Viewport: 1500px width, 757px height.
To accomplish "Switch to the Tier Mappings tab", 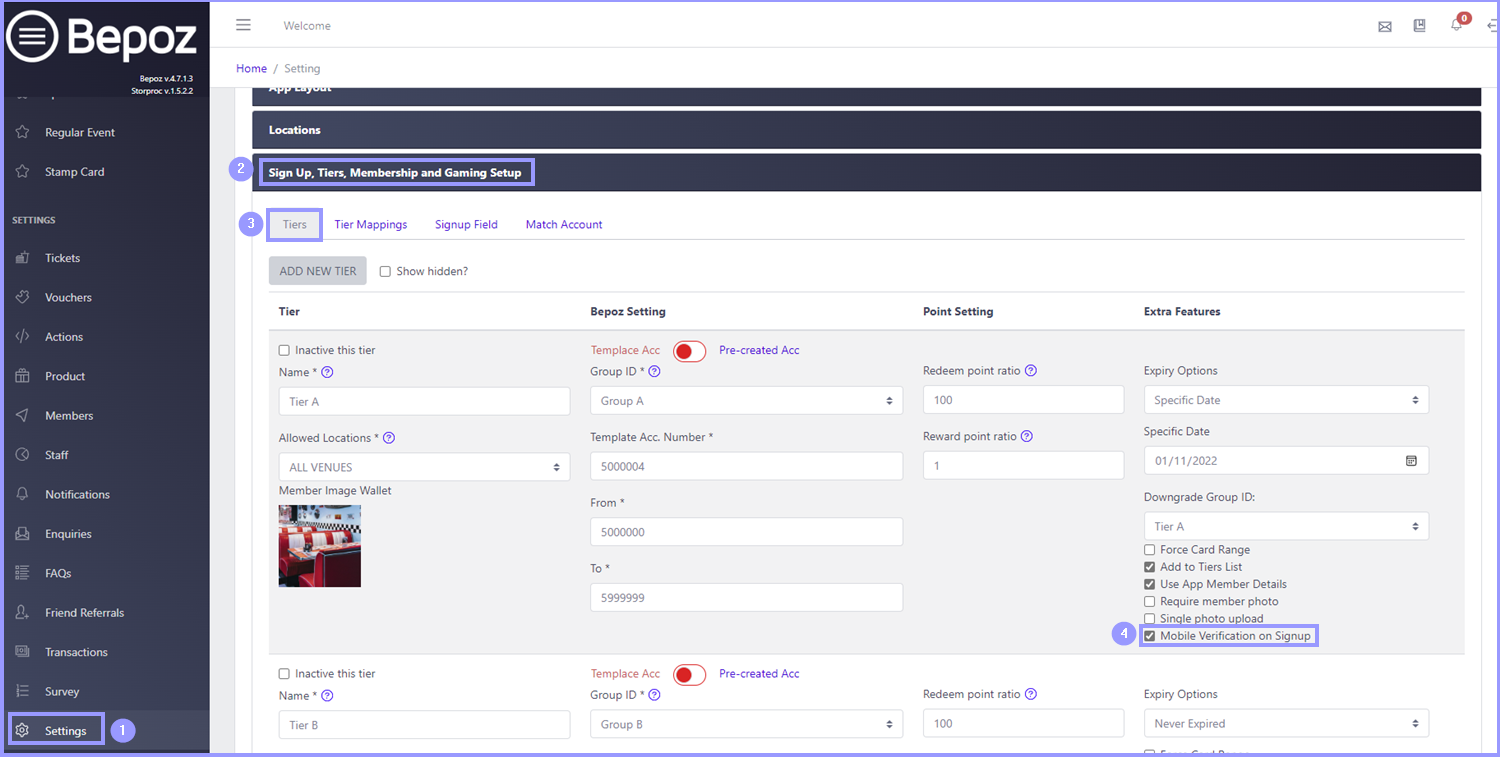I will 371,225.
